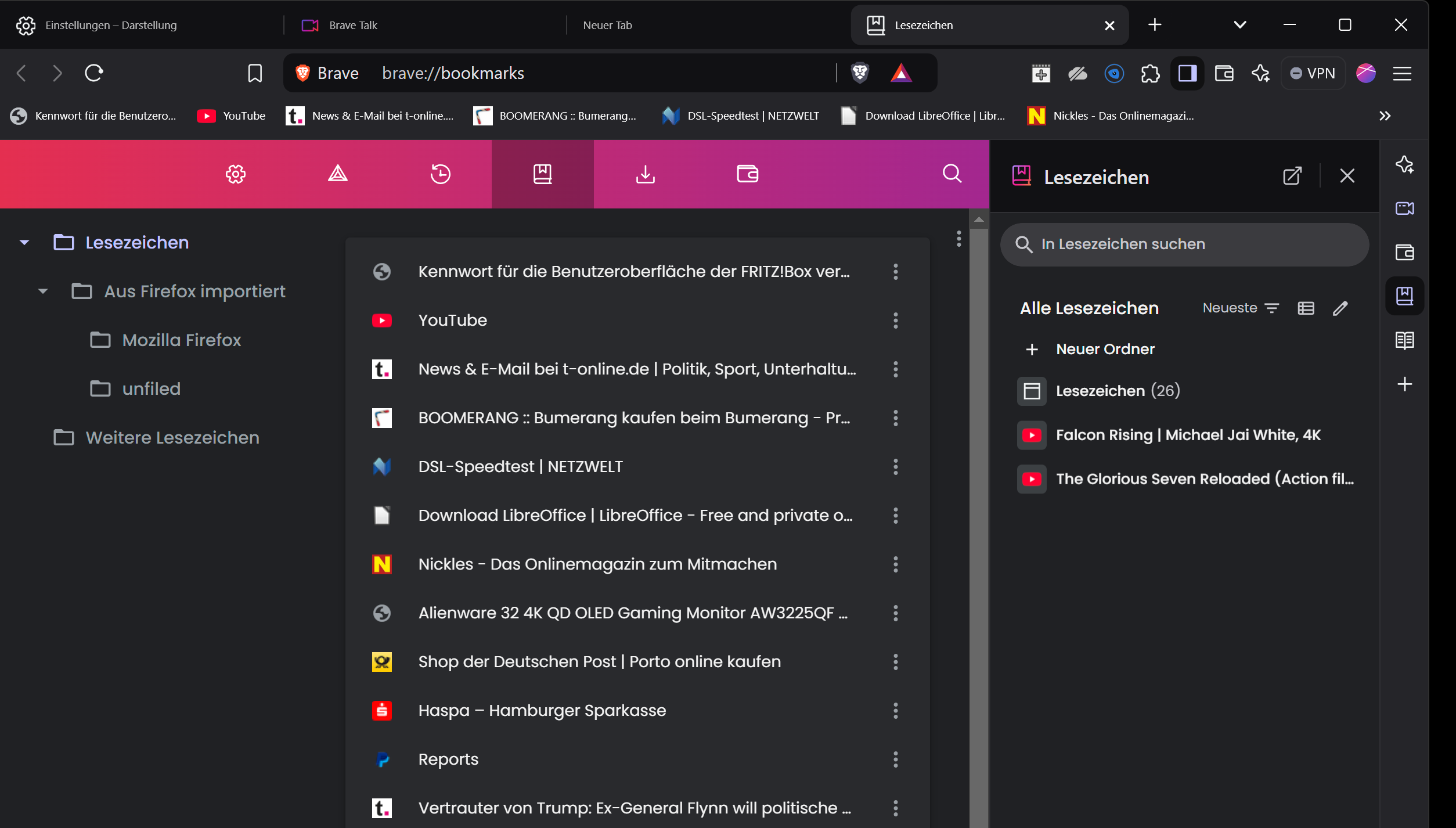Select Alienware 32 4K QD OLED bookmark row
The image size is (1456, 828).
click(x=637, y=613)
